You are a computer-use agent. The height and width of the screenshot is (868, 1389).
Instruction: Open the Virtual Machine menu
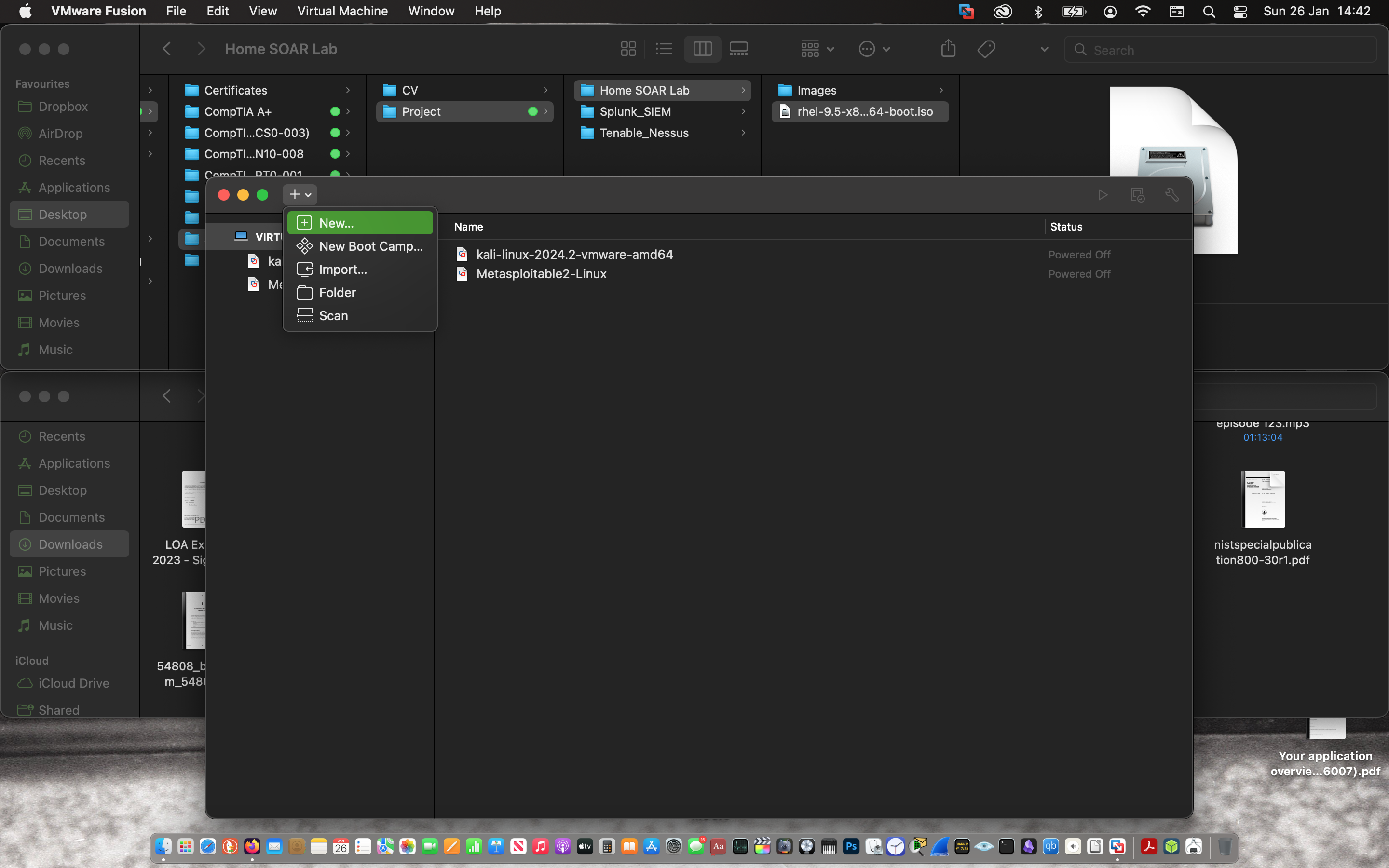click(342, 11)
